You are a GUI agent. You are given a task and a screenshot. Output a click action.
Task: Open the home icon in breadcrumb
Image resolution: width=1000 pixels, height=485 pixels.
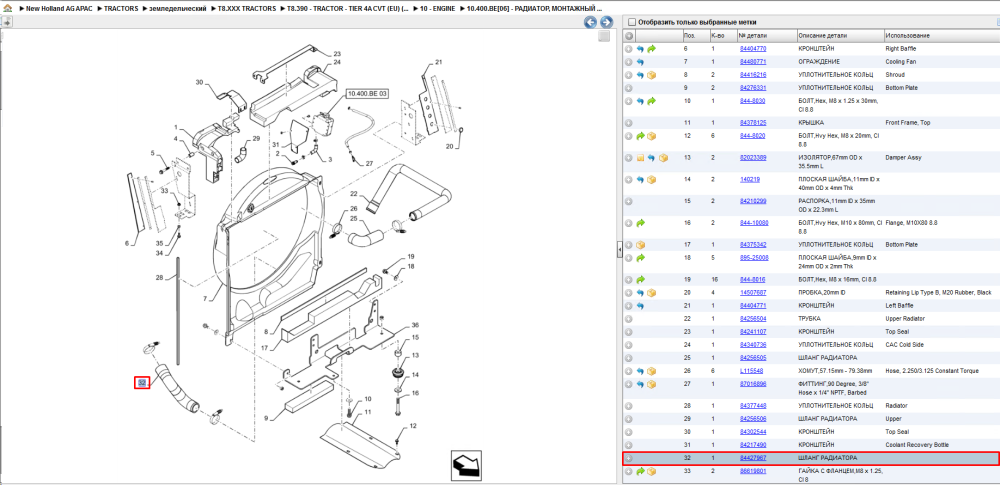pos(7,9)
